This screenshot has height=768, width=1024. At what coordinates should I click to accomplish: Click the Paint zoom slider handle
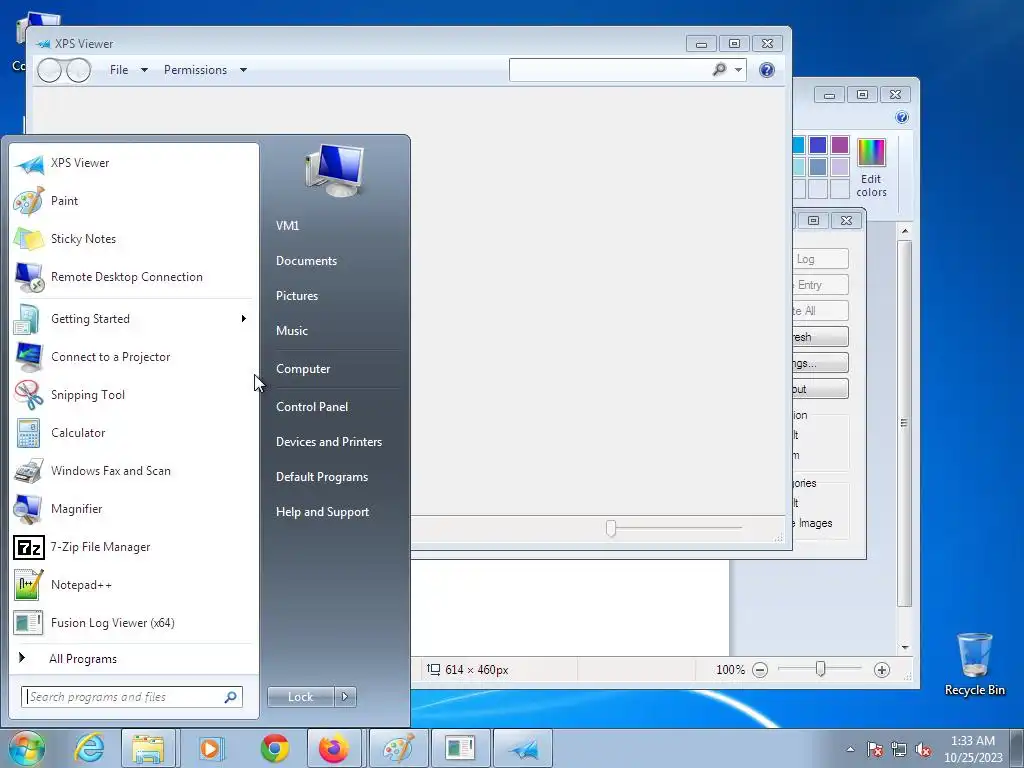821,669
